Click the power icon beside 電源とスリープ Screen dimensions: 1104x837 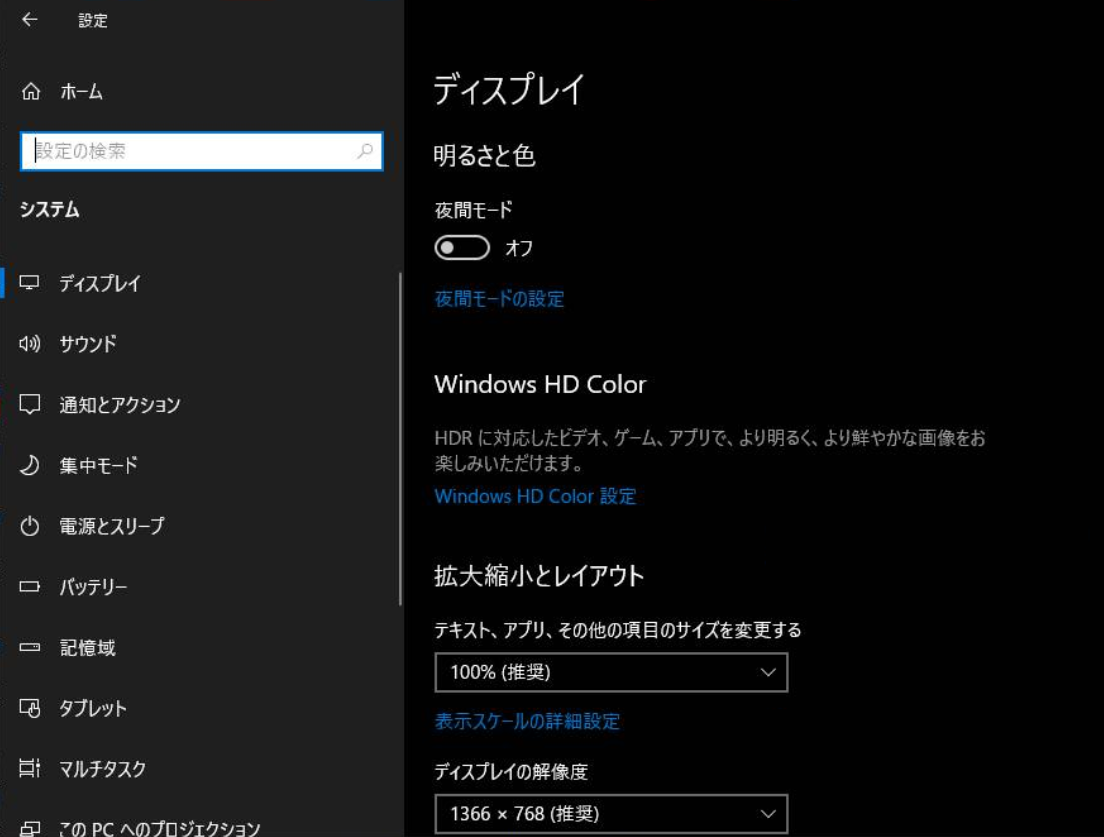tap(30, 526)
